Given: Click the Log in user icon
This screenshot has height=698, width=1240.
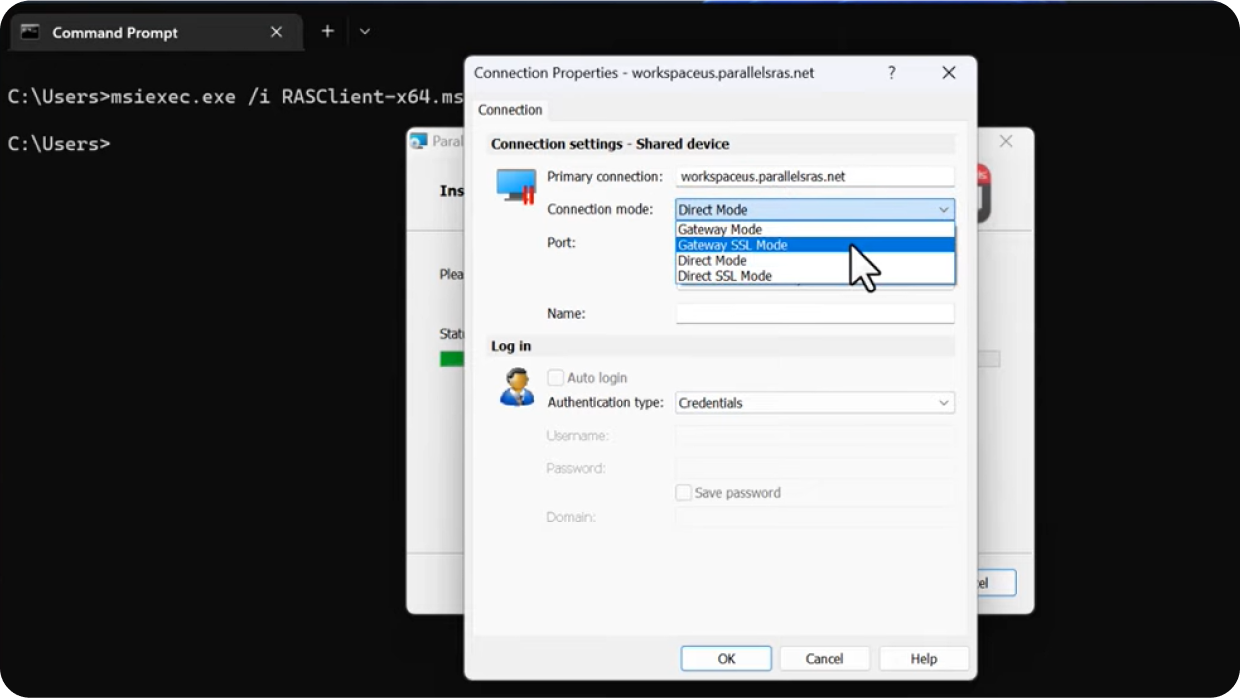Looking at the screenshot, I should [516, 387].
